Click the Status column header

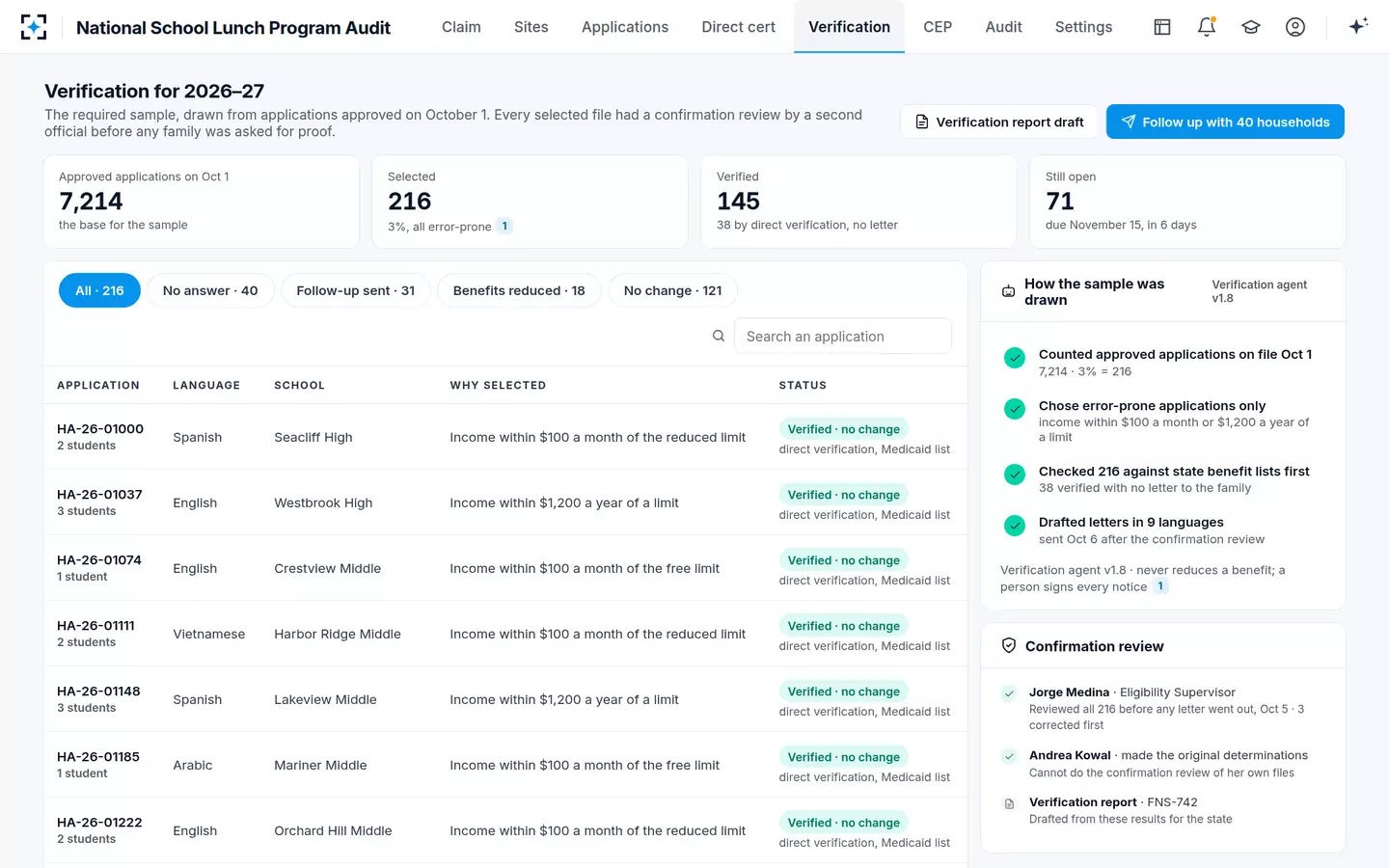pyautogui.click(x=803, y=385)
